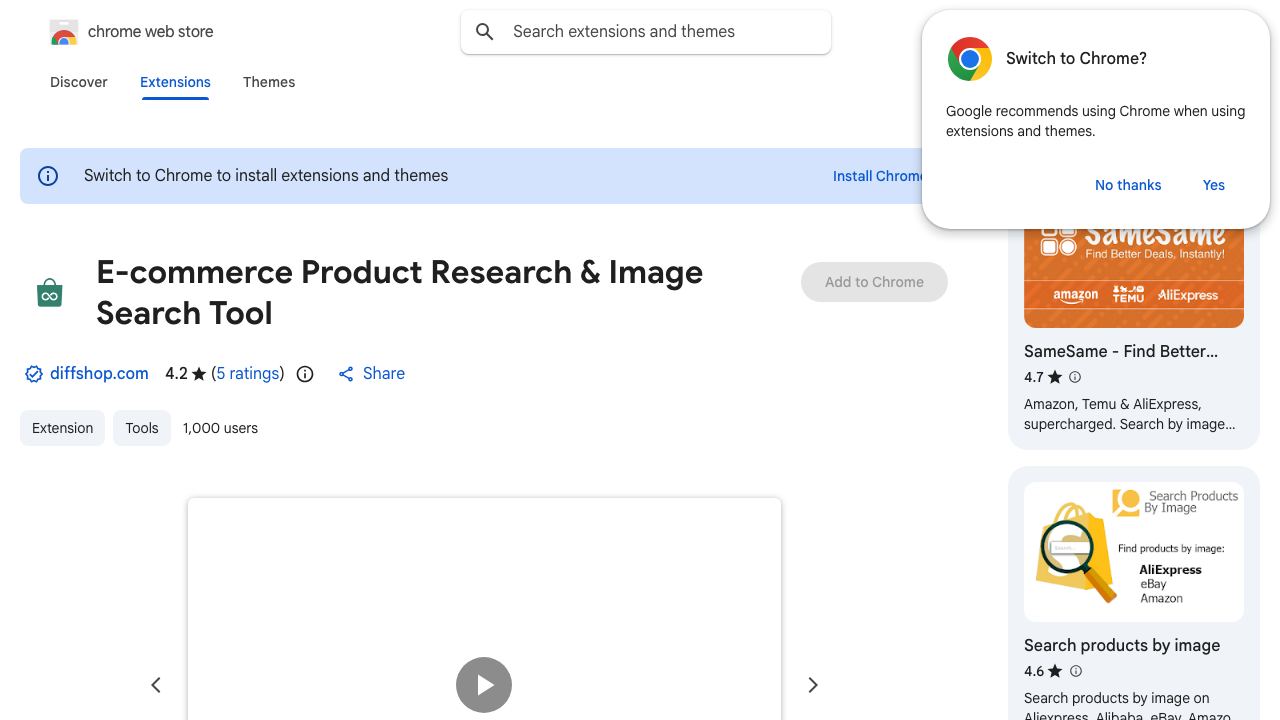The width and height of the screenshot is (1280, 720).
Task: Play the extension preview video
Action: 484,685
